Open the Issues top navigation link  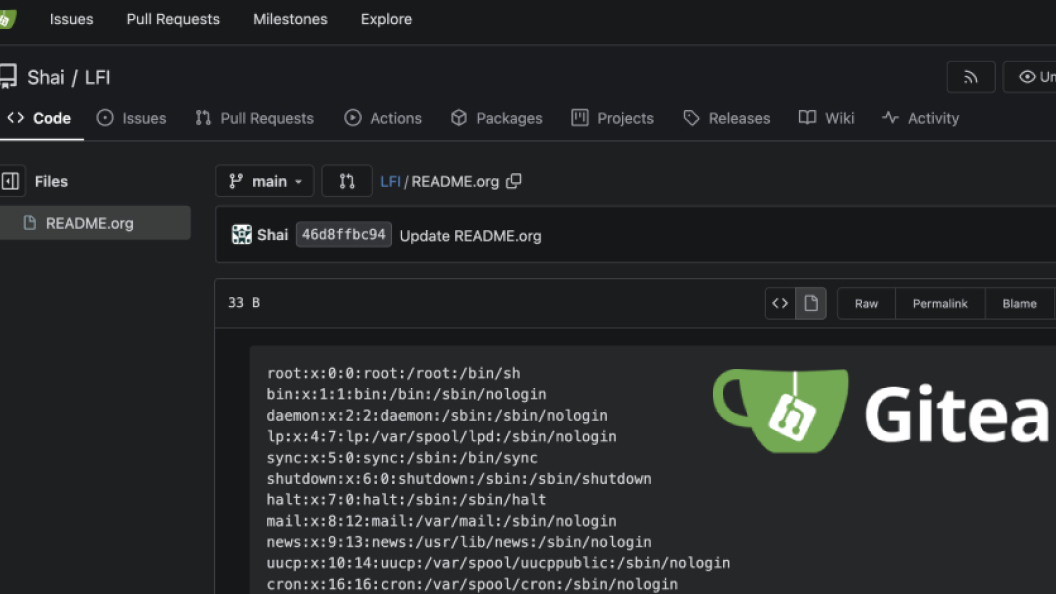coord(71,19)
